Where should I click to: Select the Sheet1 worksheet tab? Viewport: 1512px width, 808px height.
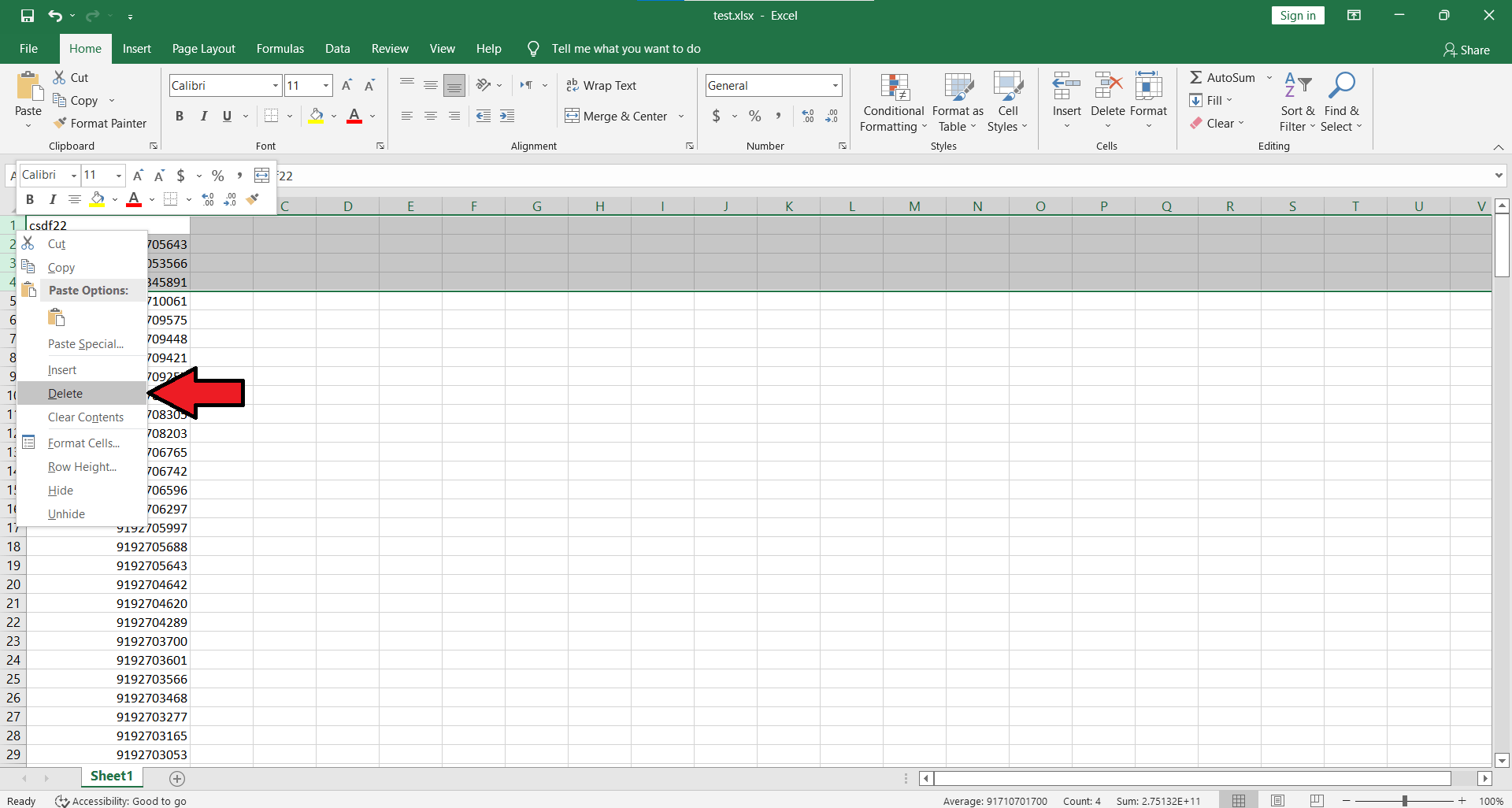[x=111, y=776]
